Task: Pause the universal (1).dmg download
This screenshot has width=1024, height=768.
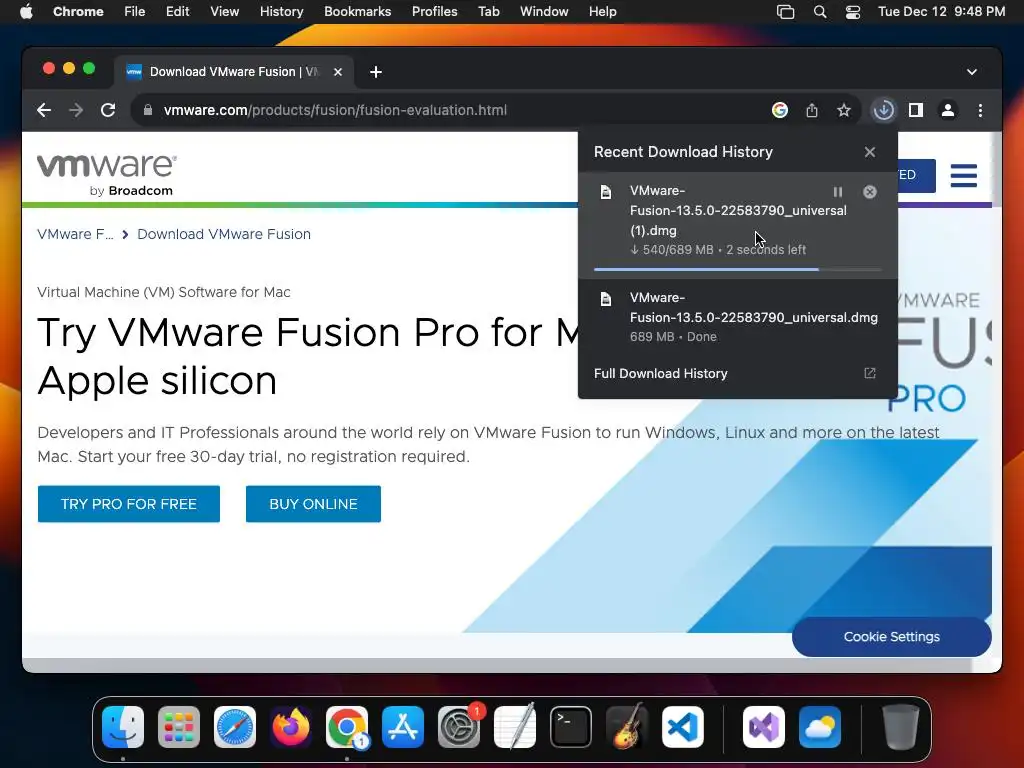Action: 838,192
